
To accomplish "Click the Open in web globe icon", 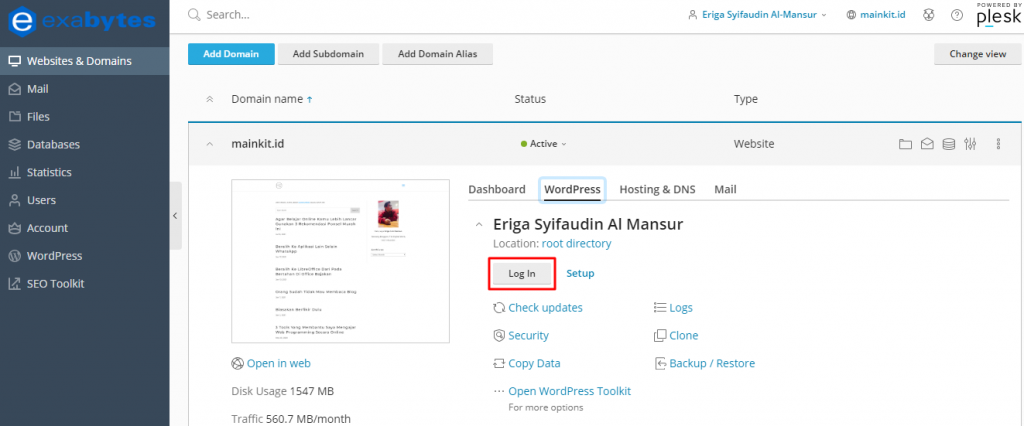I will [x=237, y=363].
